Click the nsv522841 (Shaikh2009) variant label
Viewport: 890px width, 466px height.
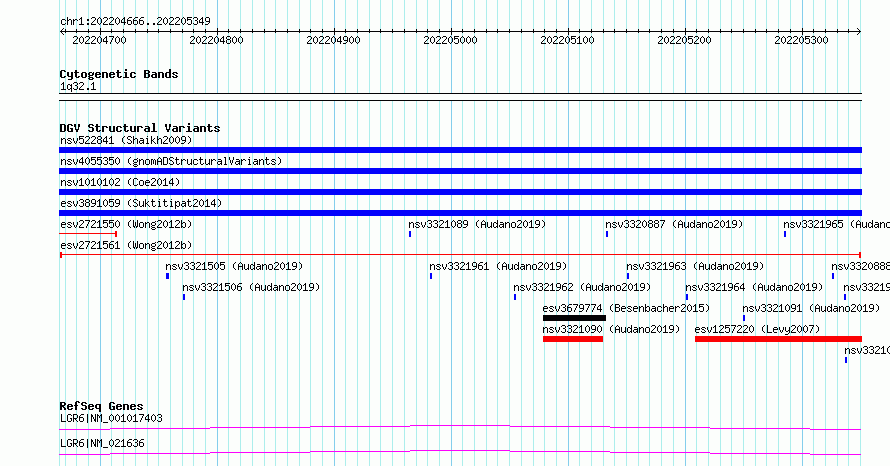pos(126,140)
